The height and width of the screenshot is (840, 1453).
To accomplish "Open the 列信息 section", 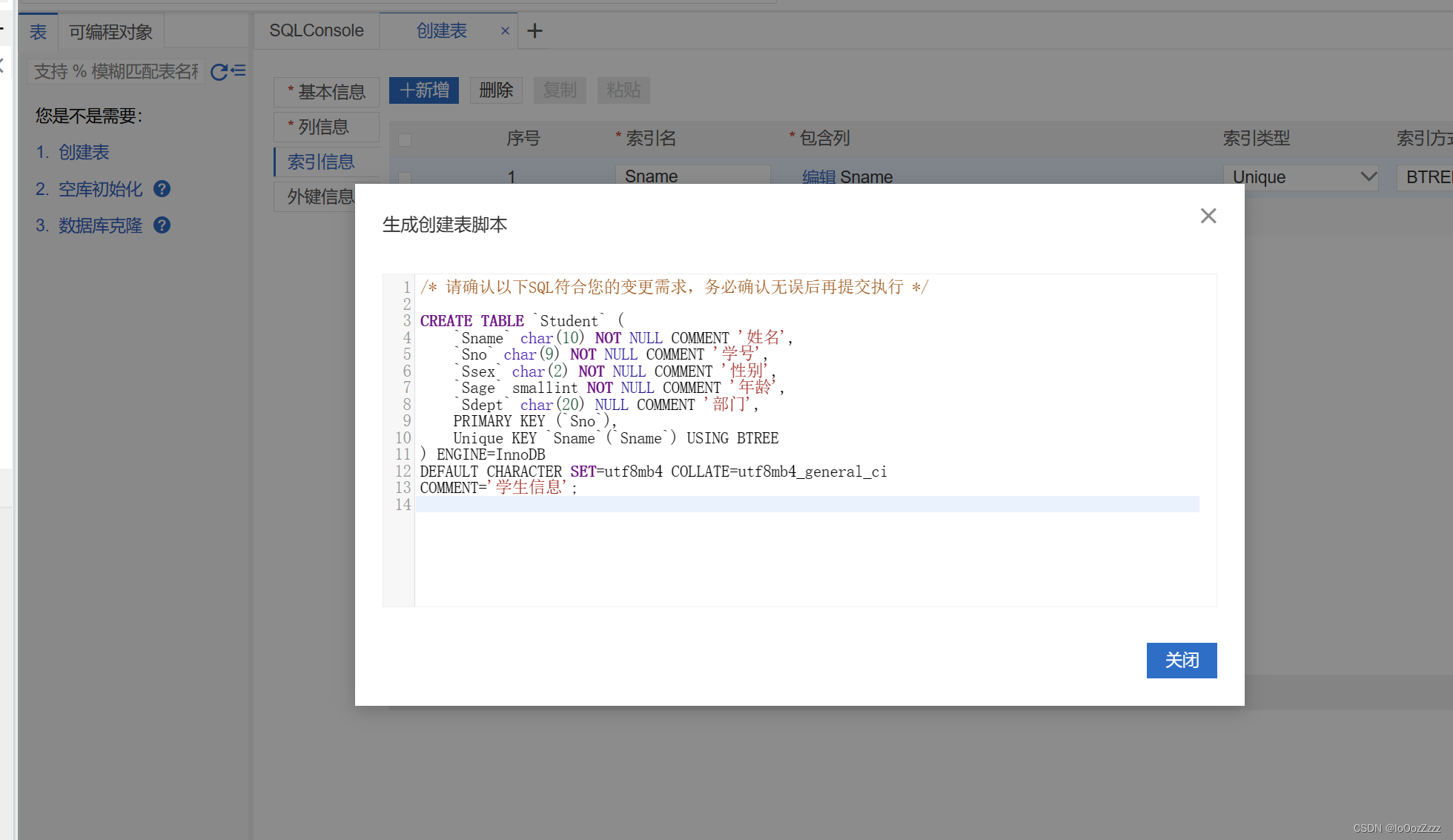I will (327, 127).
